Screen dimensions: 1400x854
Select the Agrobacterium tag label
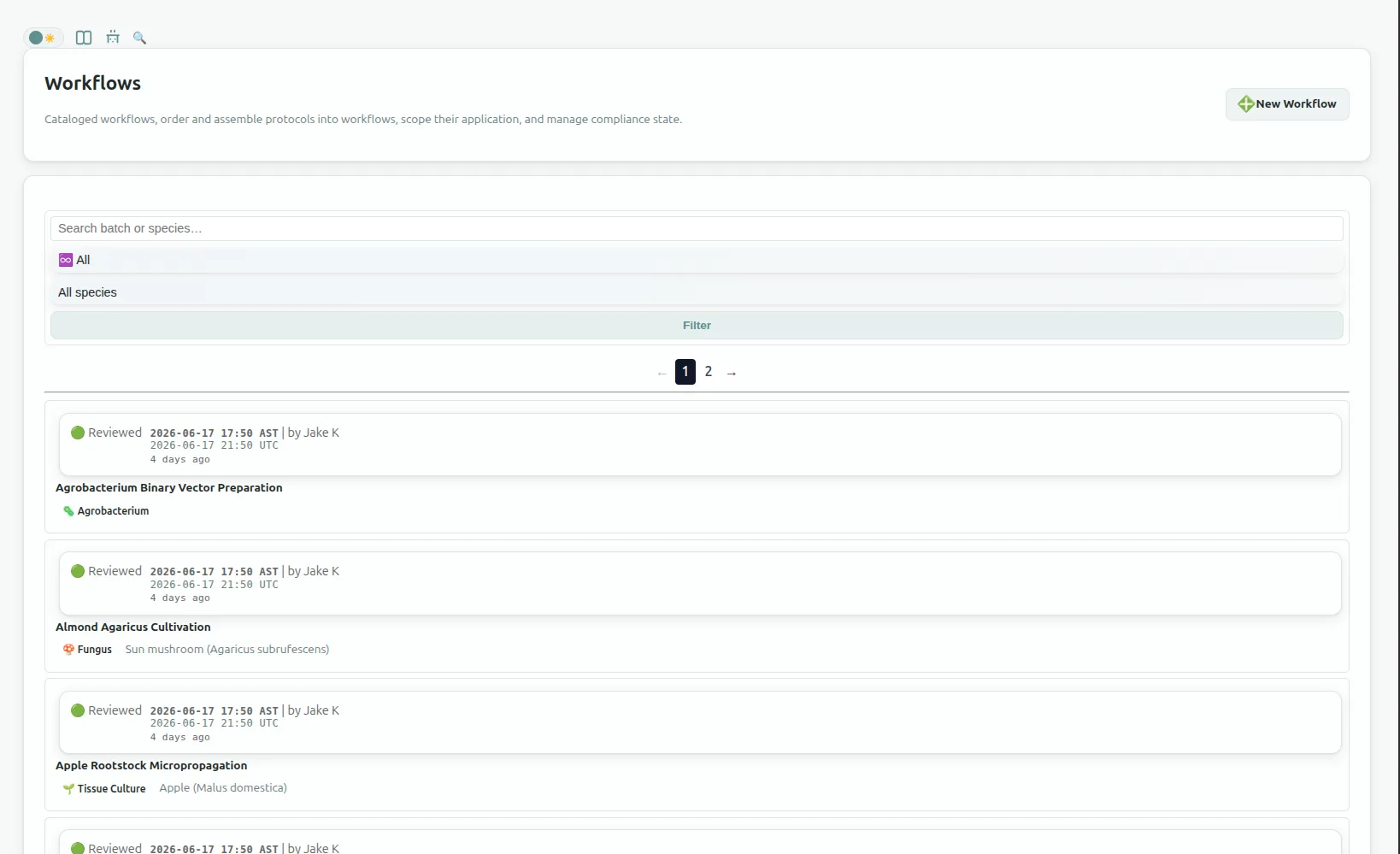(x=113, y=511)
